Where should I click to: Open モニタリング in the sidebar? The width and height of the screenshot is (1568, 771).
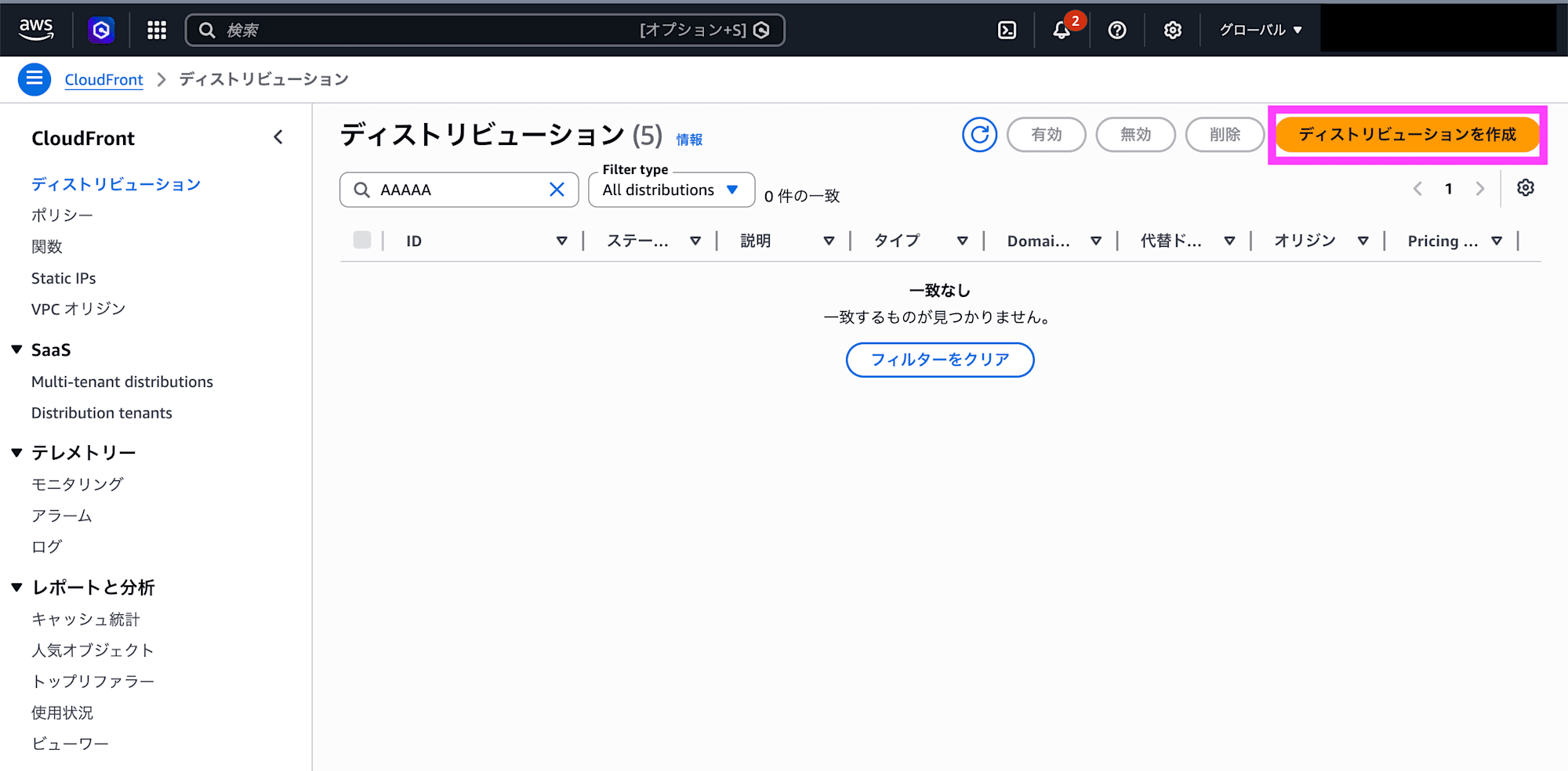(78, 484)
